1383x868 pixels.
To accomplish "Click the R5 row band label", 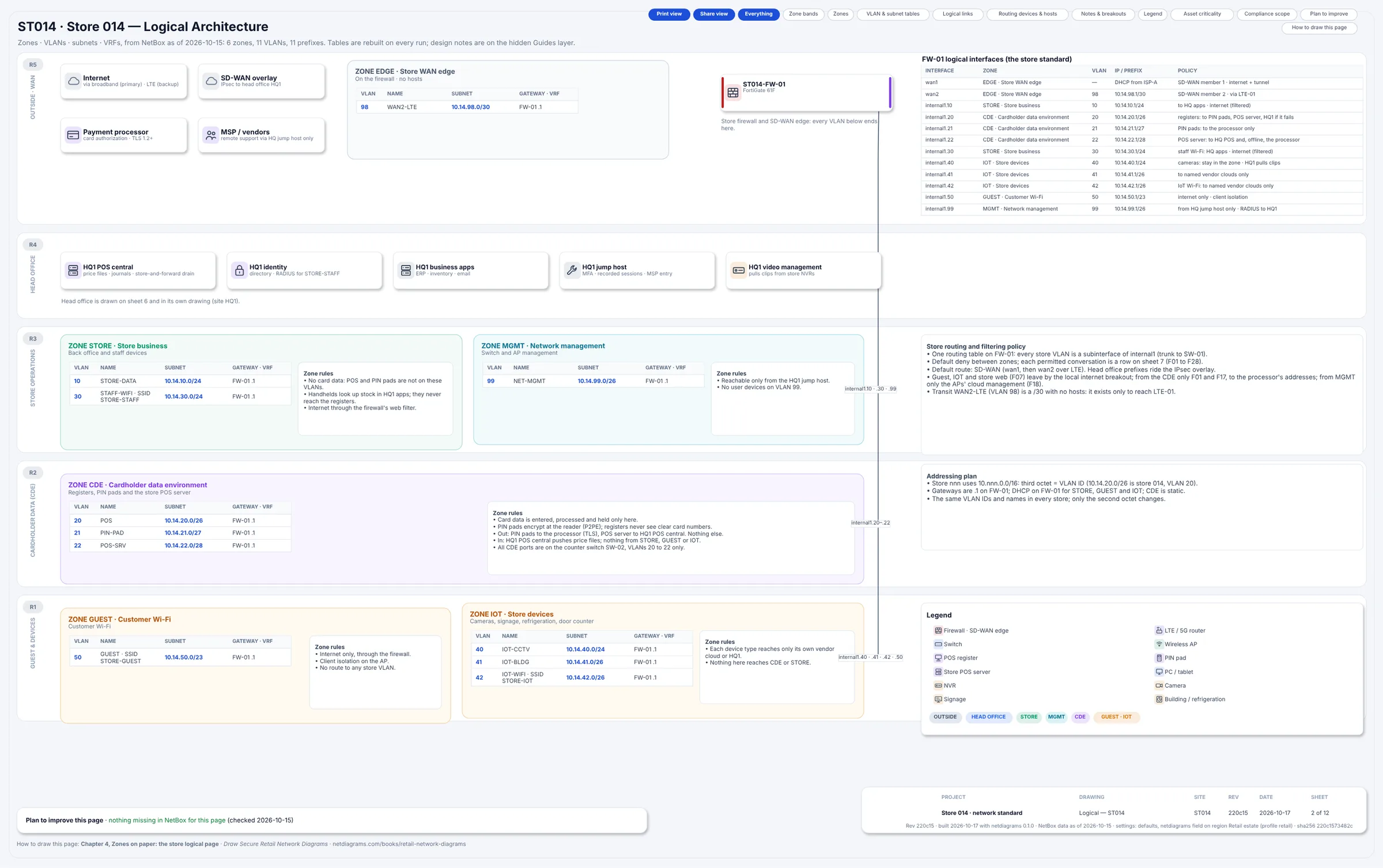I will 33,65.
